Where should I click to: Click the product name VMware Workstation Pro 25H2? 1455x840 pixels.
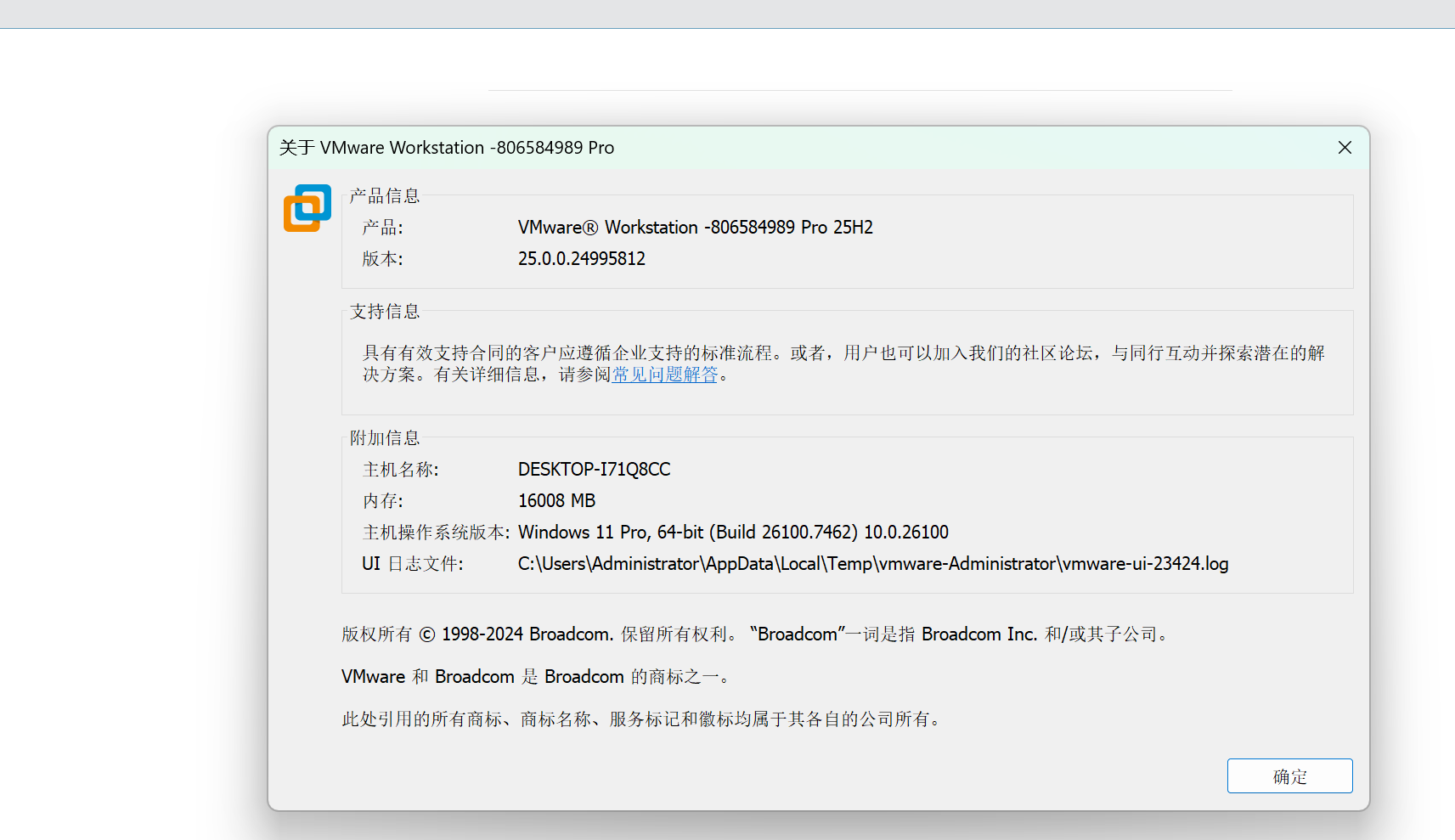click(x=696, y=227)
